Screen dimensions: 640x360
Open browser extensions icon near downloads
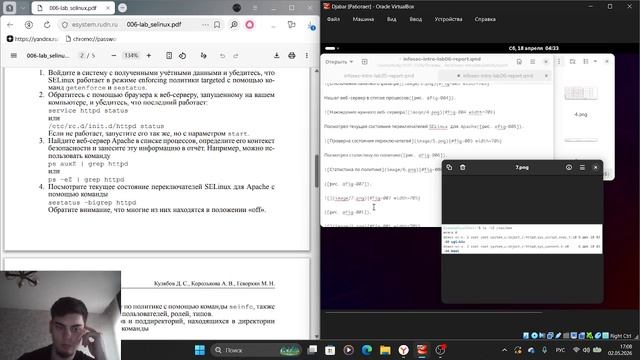[291, 25]
